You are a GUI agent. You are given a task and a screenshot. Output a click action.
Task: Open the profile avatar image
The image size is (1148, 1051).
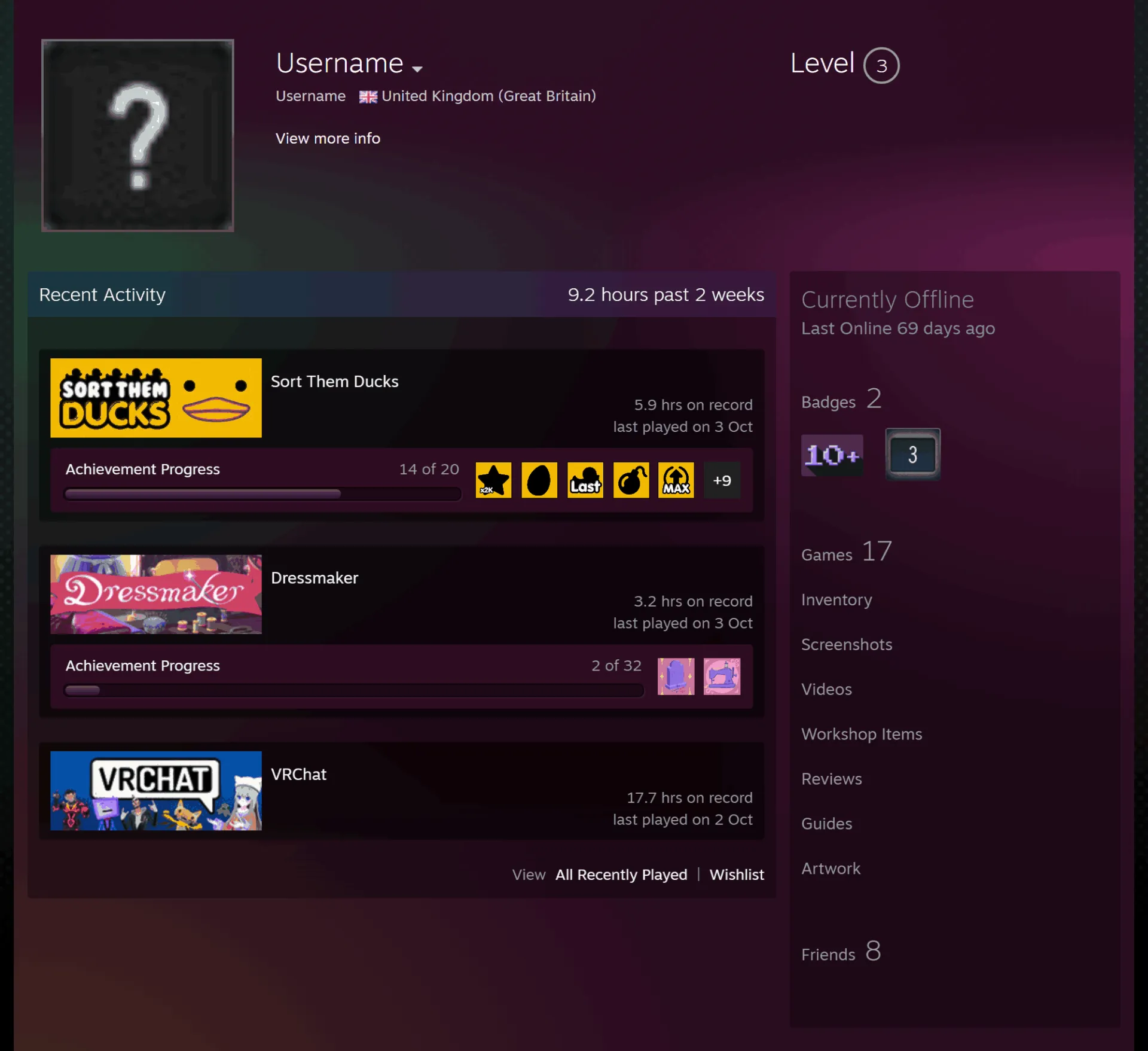tap(138, 135)
